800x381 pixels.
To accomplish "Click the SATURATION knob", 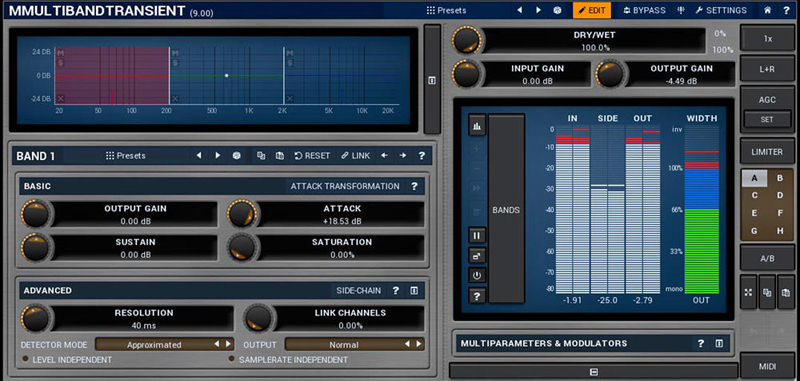I will 242,248.
